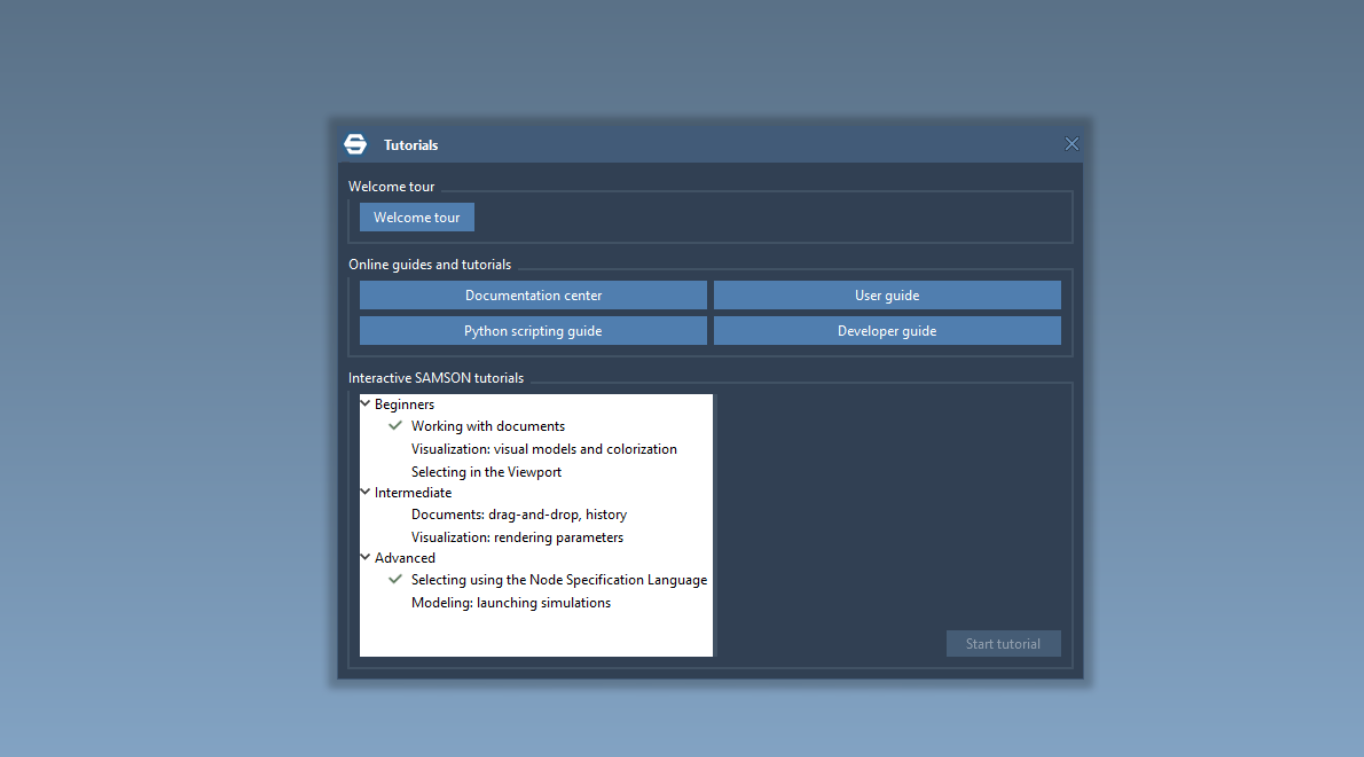Image resolution: width=1364 pixels, height=757 pixels.
Task: Click the Start tutorial button
Action: [1003, 644]
